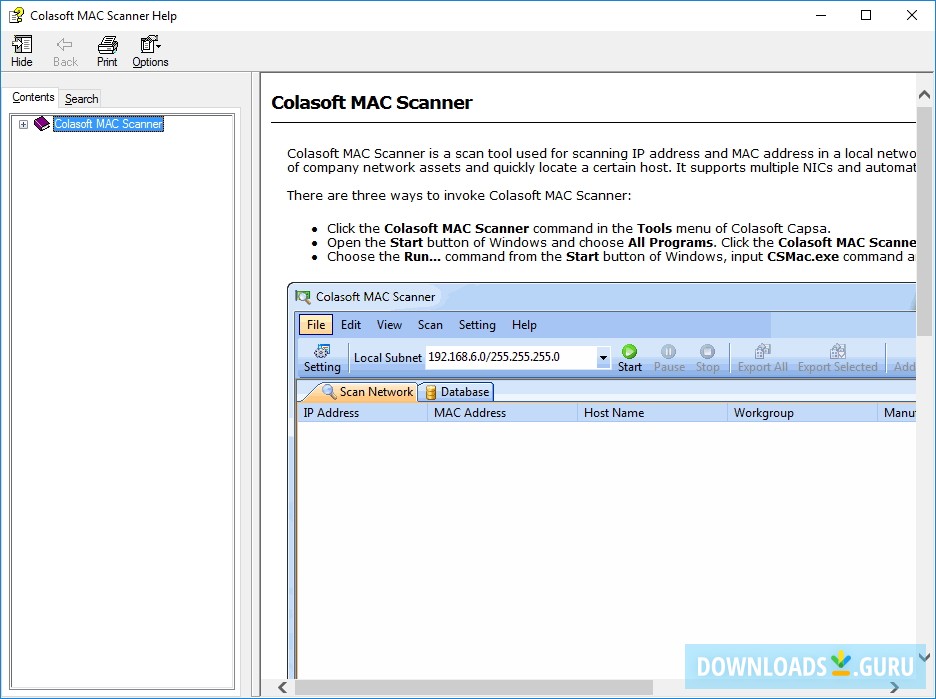Click the bold "Tools" word in first bullet
The image size is (936, 699).
click(x=654, y=228)
